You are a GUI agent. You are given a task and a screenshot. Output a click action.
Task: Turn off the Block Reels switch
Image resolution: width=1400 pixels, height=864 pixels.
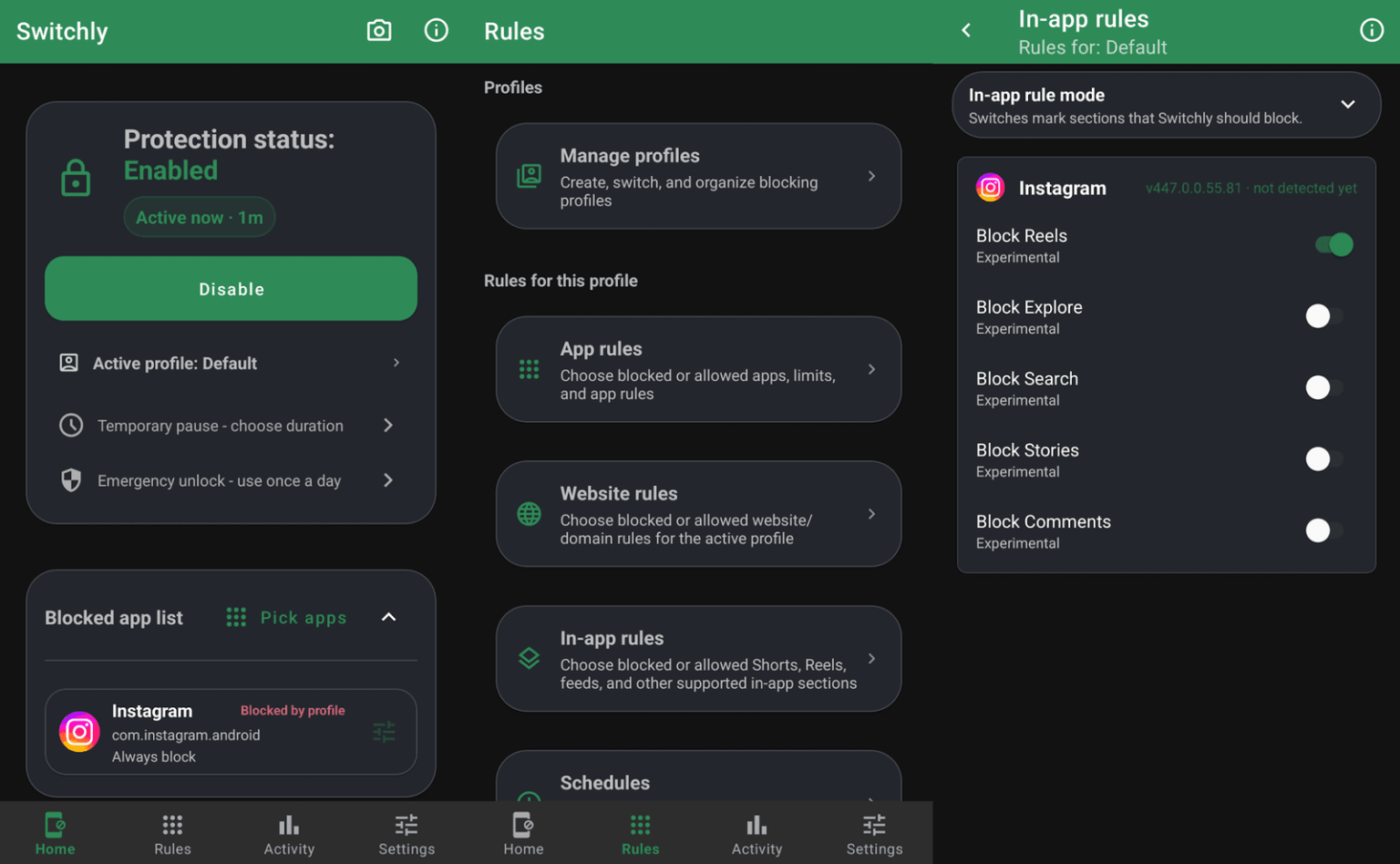click(x=1333, y=245)
